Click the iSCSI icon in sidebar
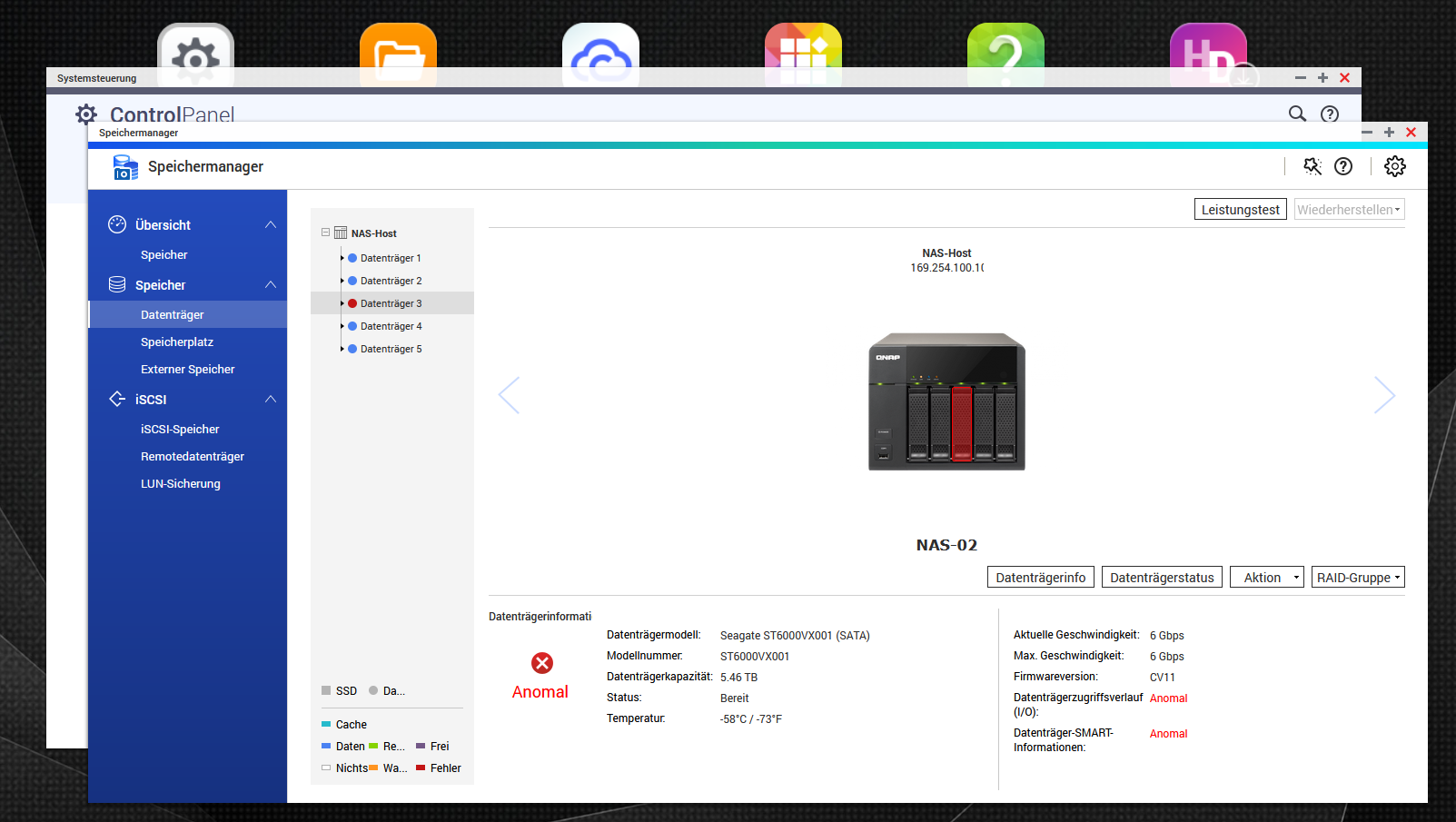 click(x=117, y=399)
